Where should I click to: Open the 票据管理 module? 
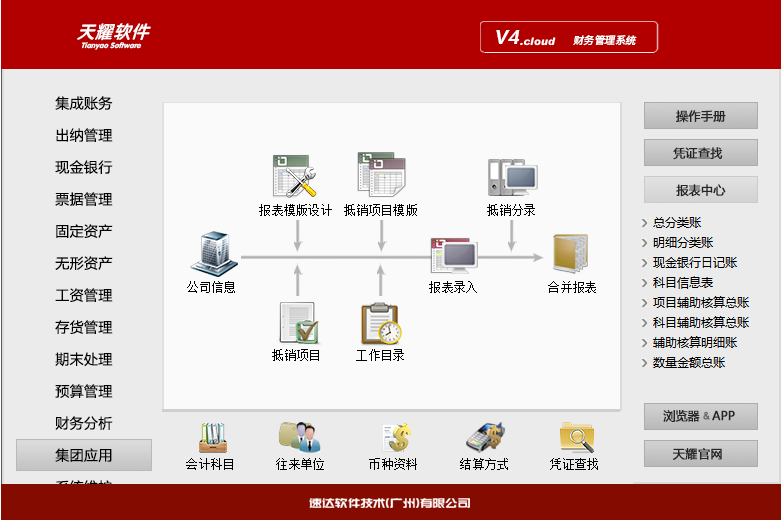tap(83, 199)
